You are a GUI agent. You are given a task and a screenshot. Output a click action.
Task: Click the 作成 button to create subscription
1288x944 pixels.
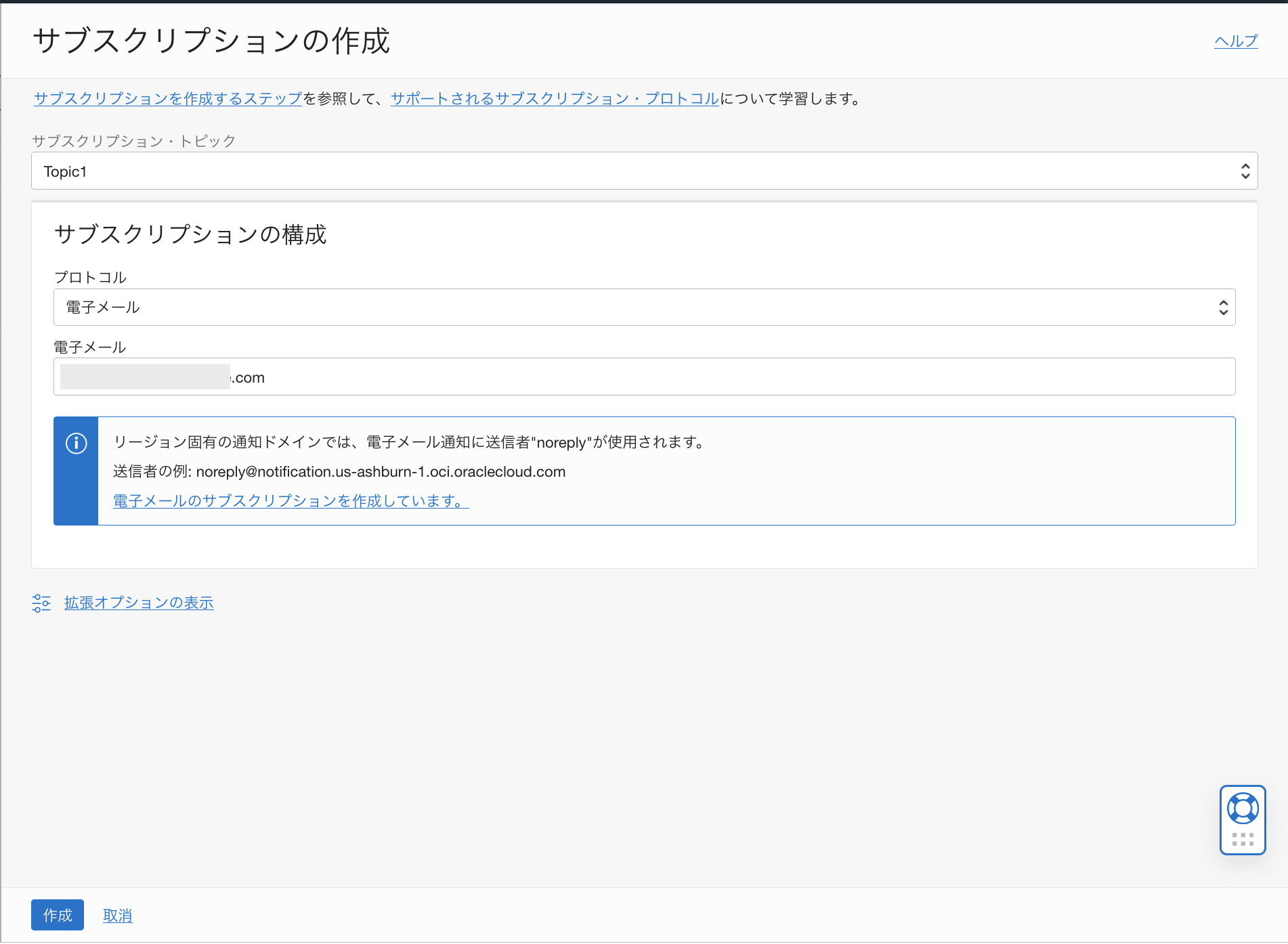click(x=57, y=915)
